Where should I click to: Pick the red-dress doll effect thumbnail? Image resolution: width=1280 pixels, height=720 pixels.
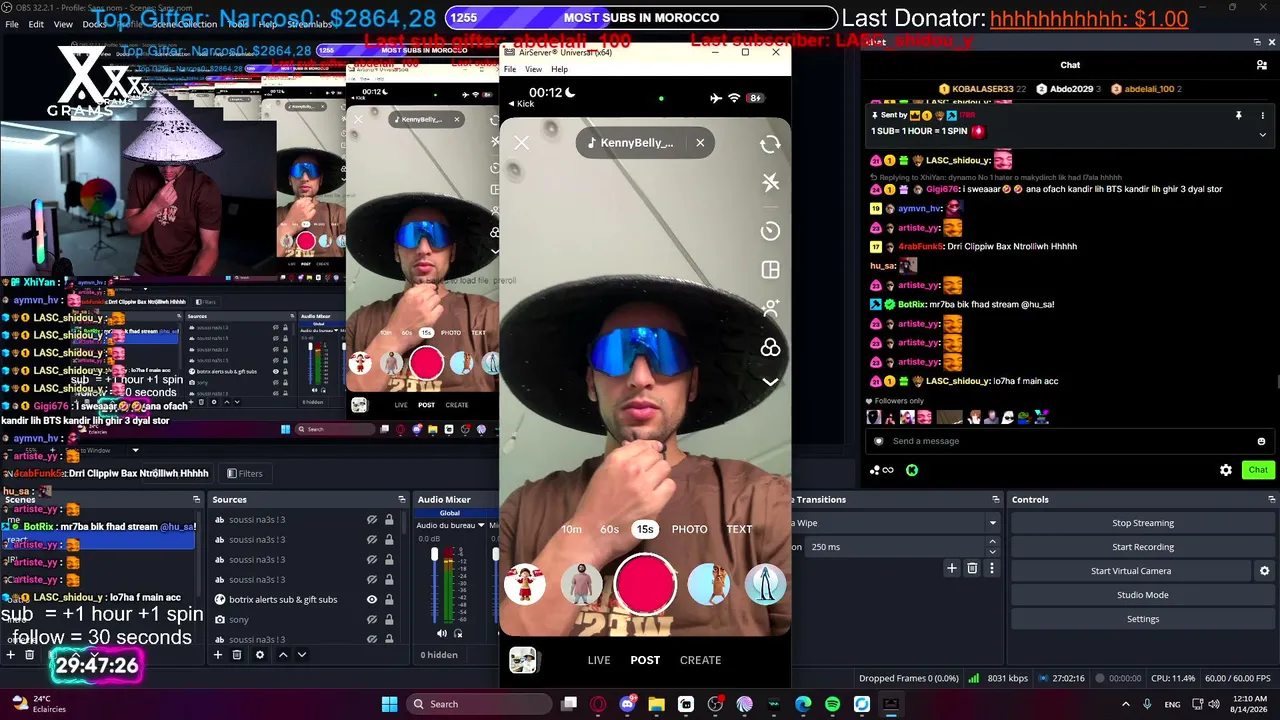[524, 584]
